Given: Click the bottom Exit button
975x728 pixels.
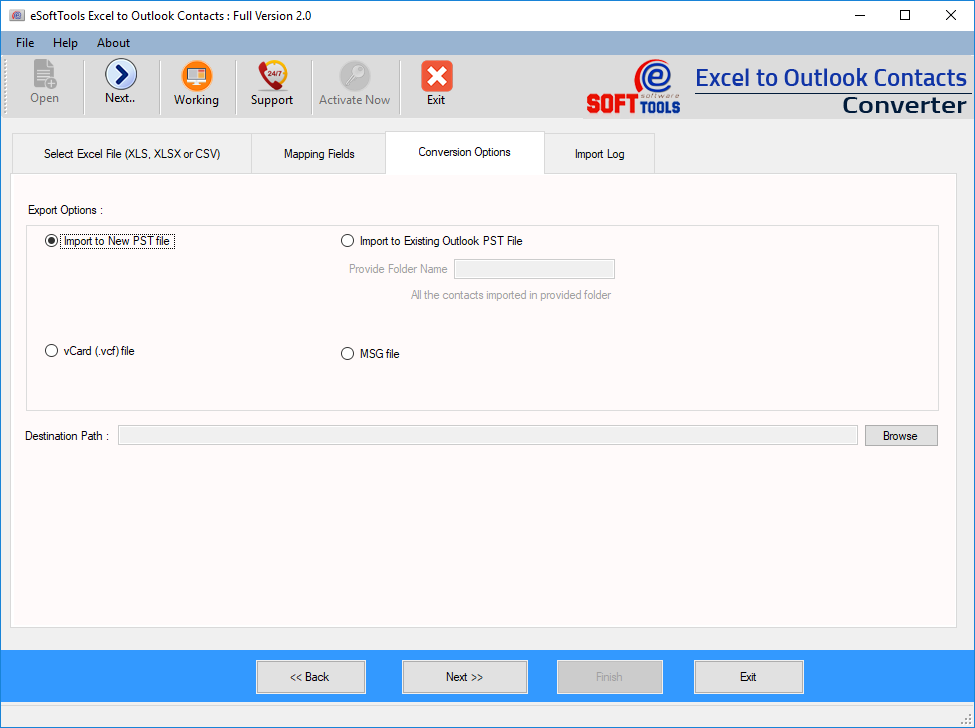Looking at the screenshot, I should coord(749,676).
